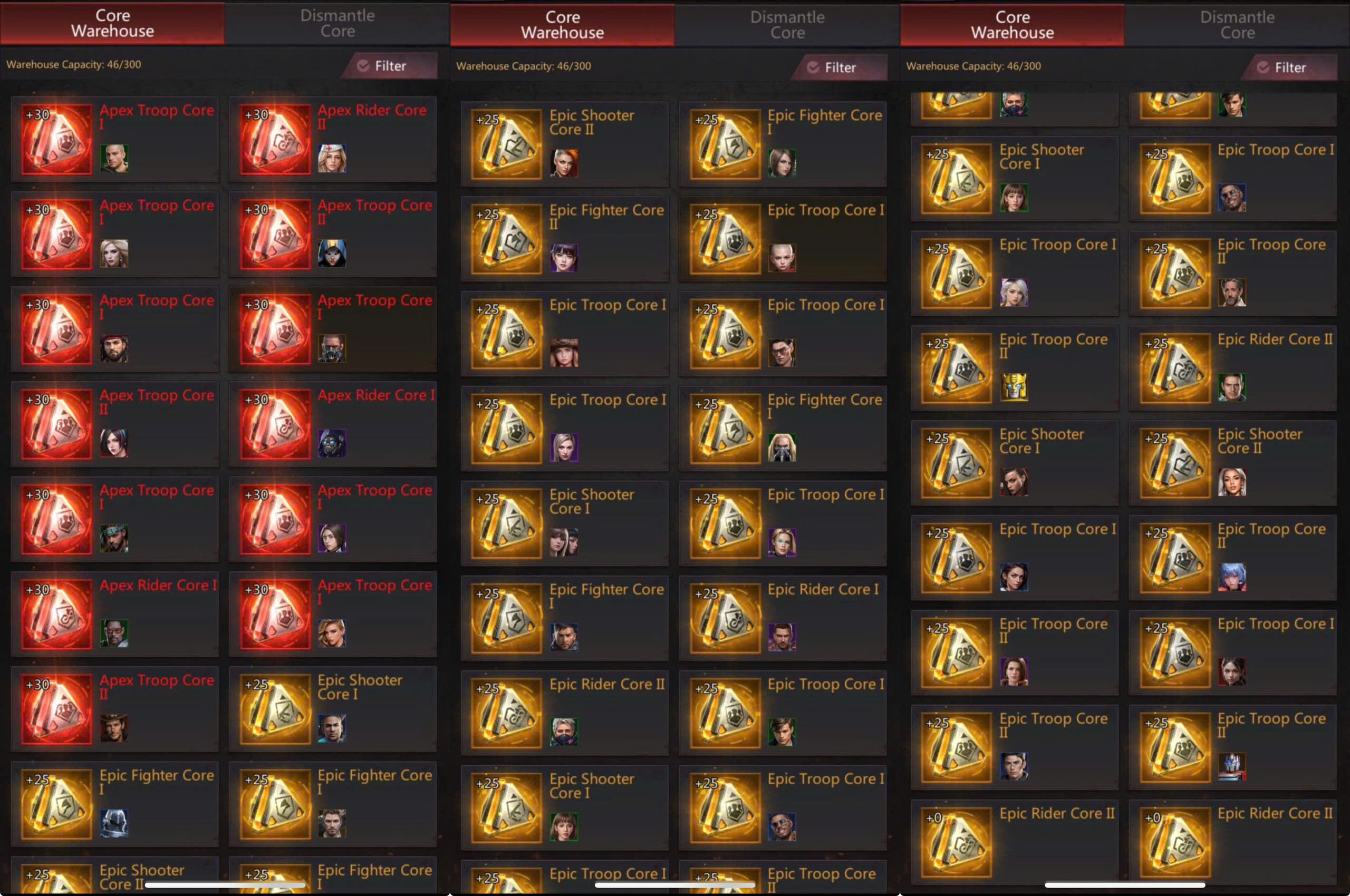Toggle the Filter checkmark in the middle screenshot

(813, 67)
